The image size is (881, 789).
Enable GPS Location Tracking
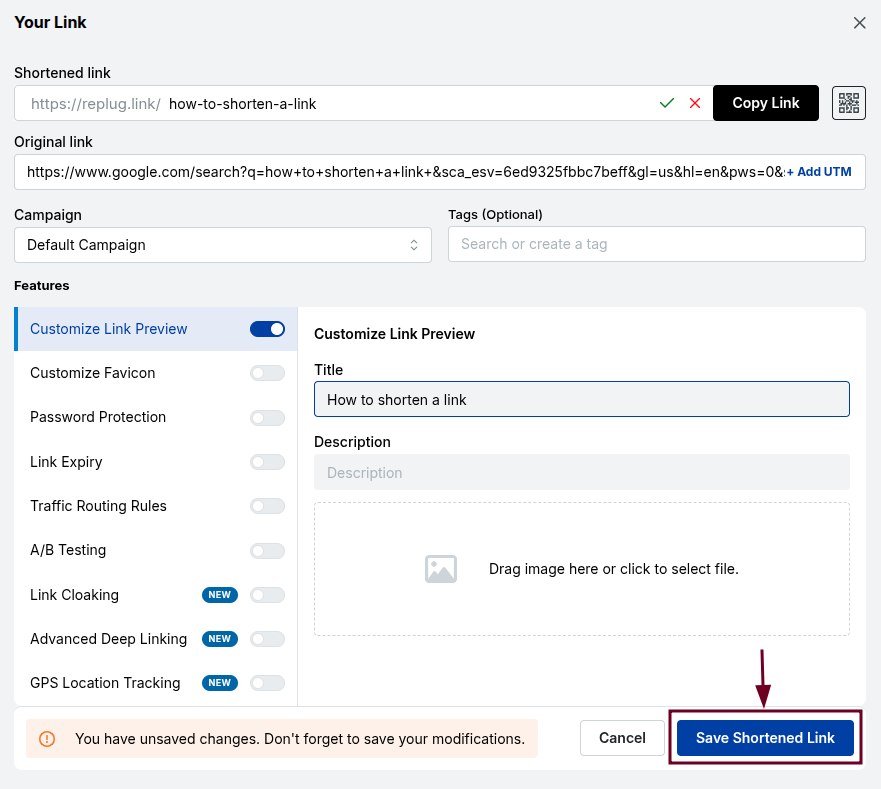coord(266,683)
